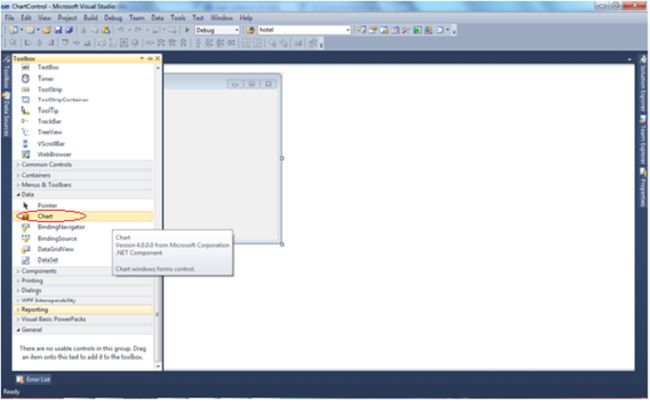Select the Chart control under Data
Screen dimensions: 650x402
point(83,216)
